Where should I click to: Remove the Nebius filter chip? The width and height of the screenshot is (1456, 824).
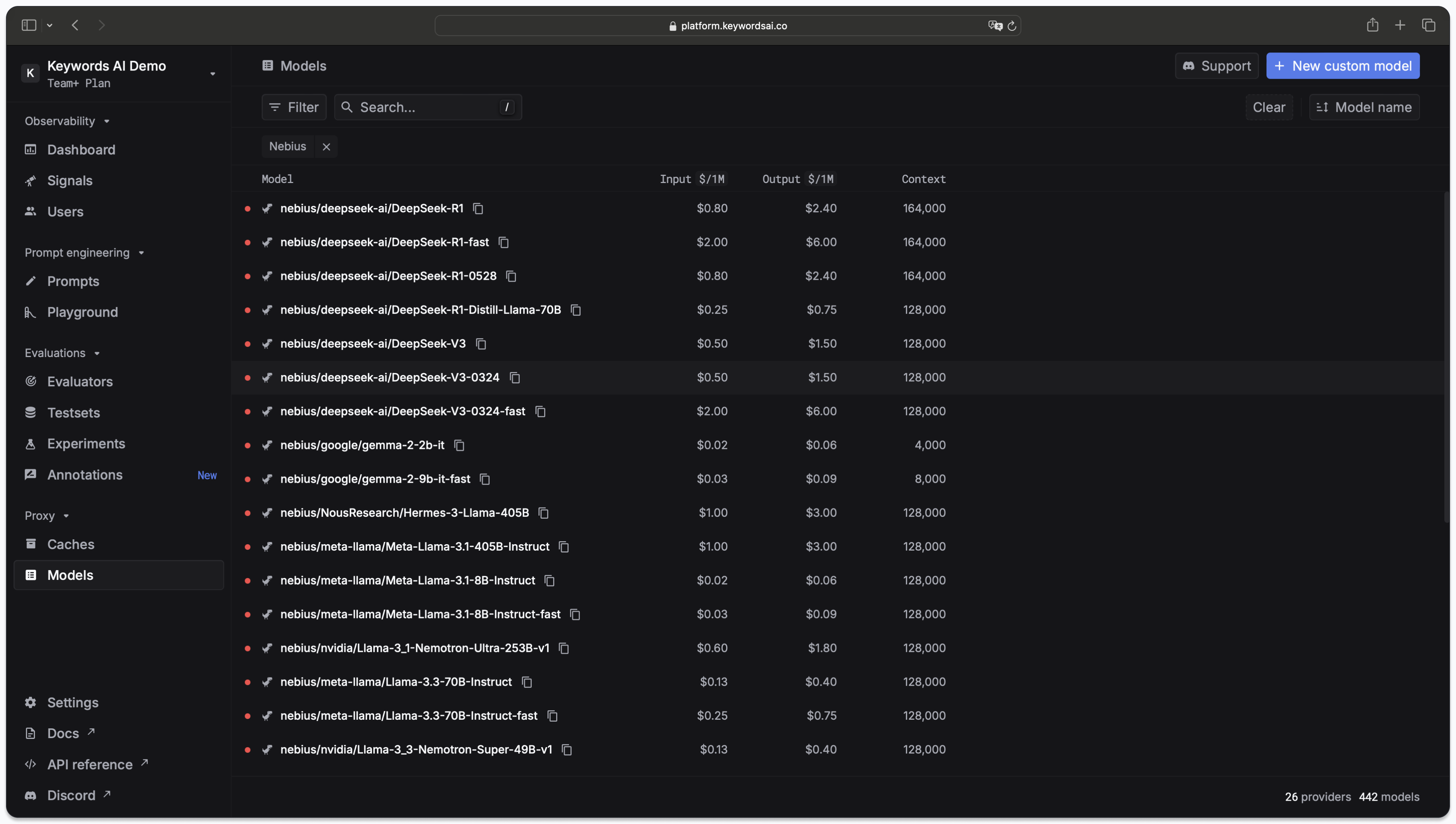tap(326, 147)
